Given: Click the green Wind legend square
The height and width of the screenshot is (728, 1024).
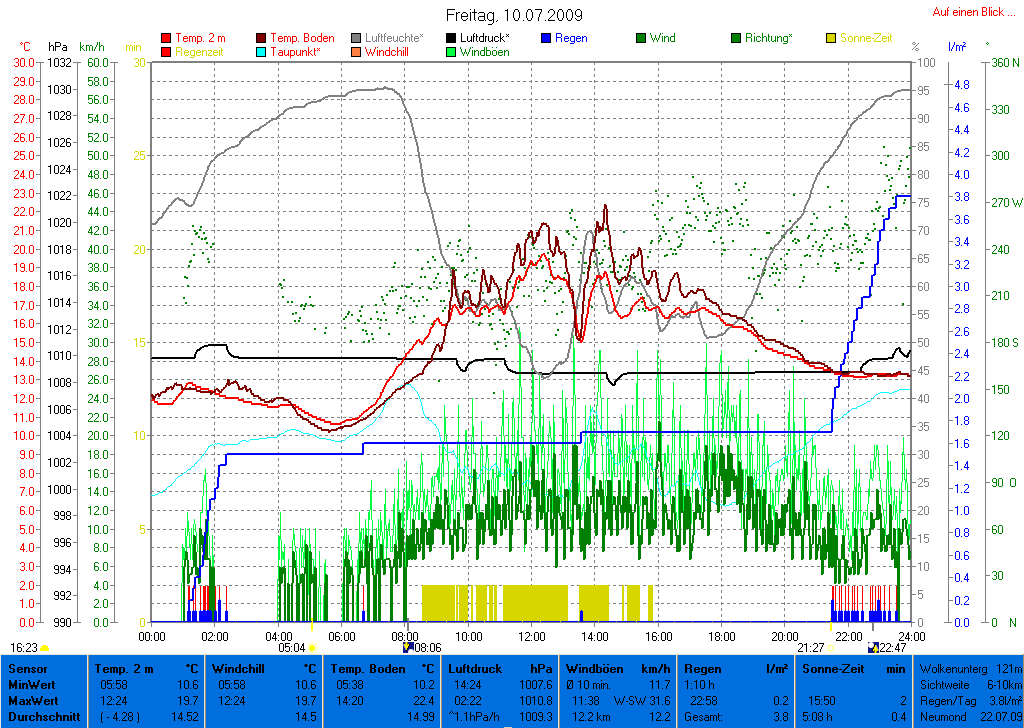Looking at the screenshot, I should click(641, 38).
